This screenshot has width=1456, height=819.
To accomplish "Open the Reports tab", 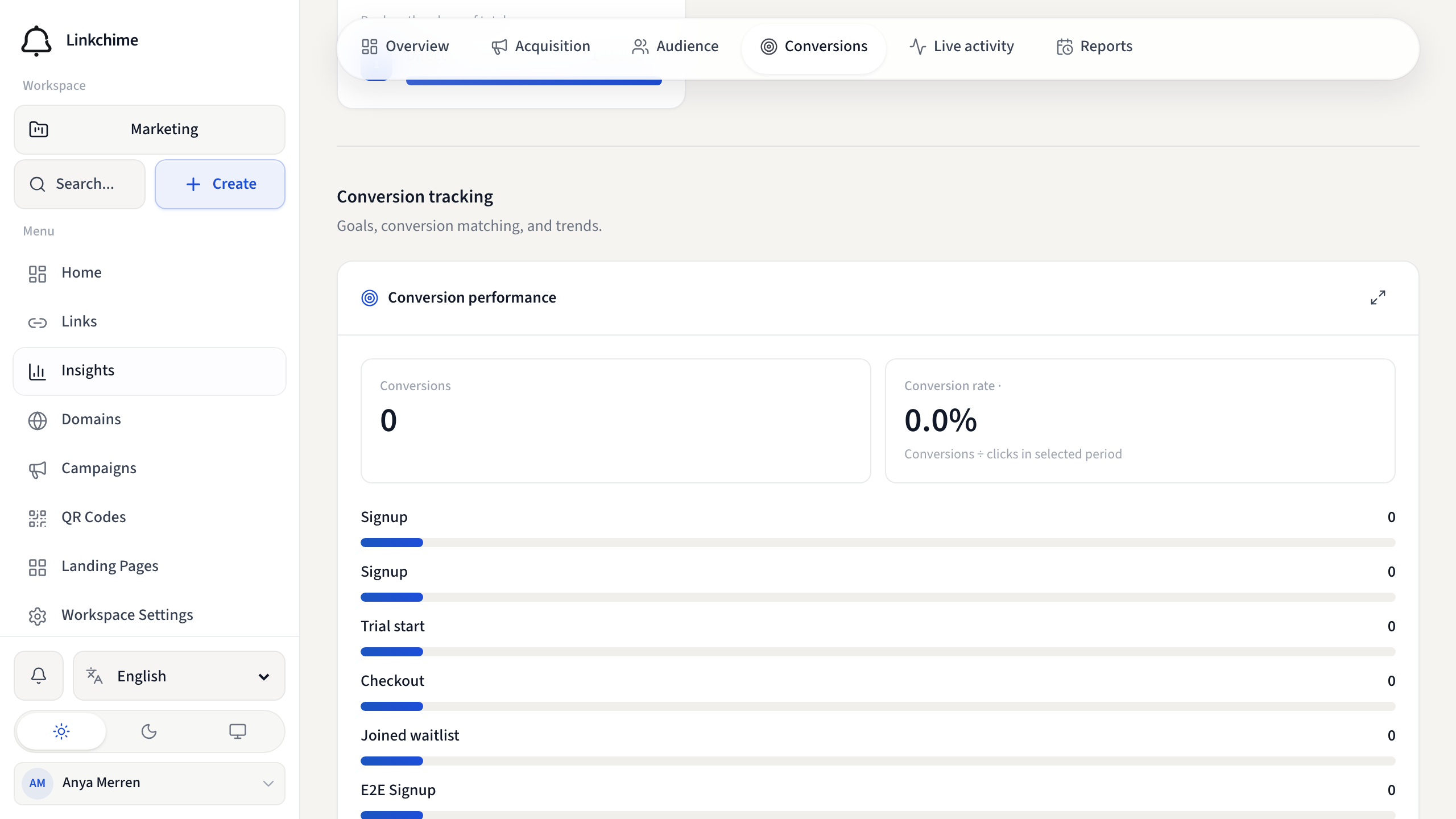I will tap(1094, 46).
